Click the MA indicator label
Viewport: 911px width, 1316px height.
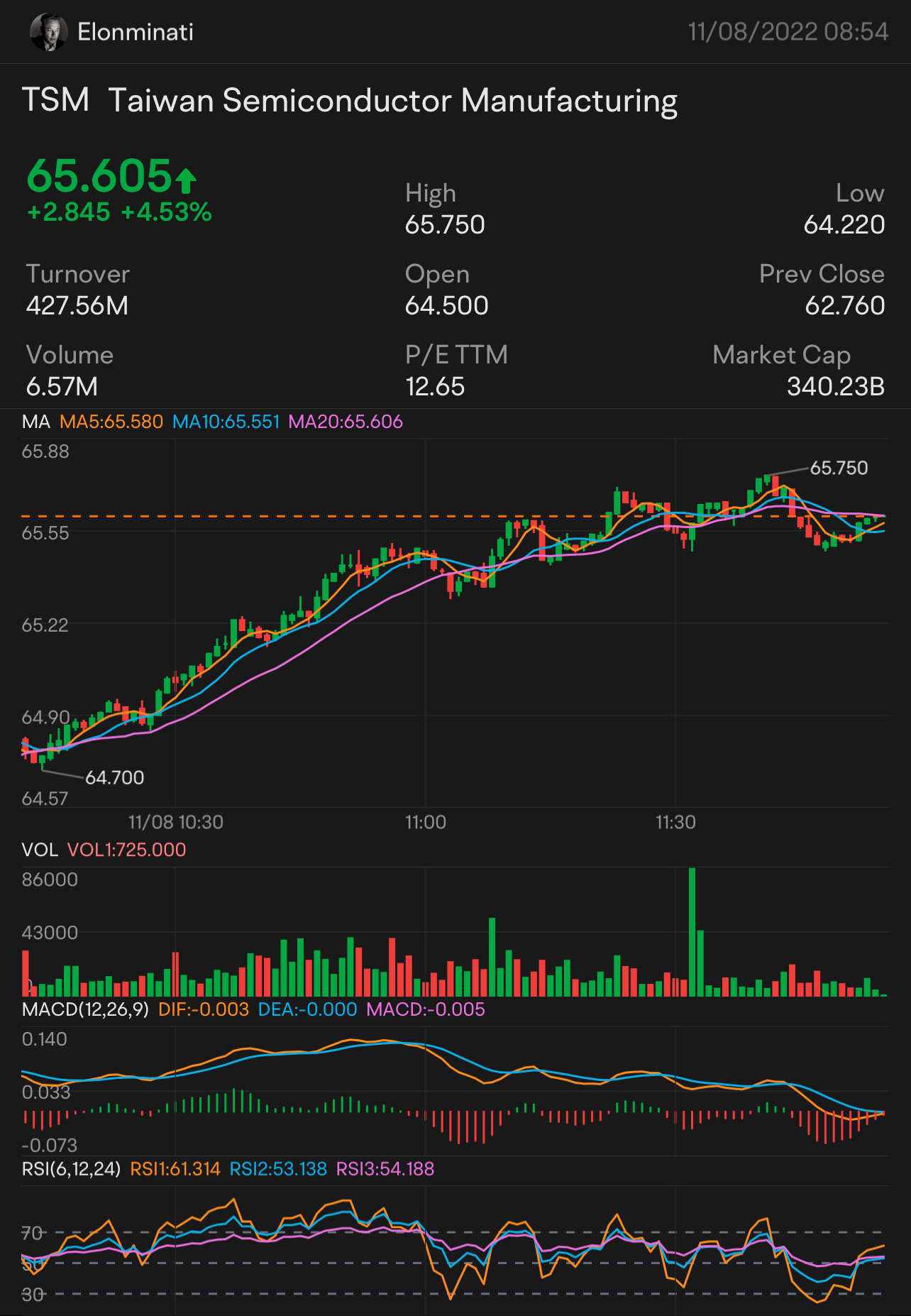[36, 422]
